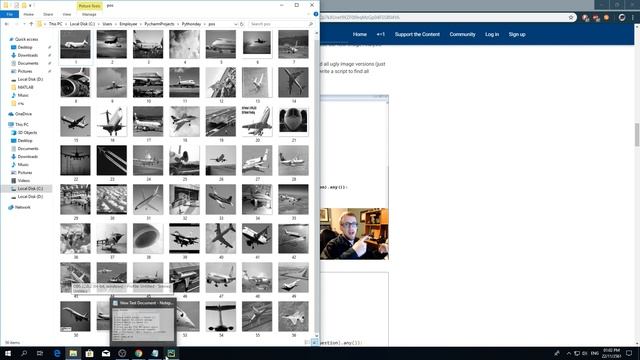Switch Explorer to details view
Viewport: 640px width, 360px height.
(x=307, y=342)
